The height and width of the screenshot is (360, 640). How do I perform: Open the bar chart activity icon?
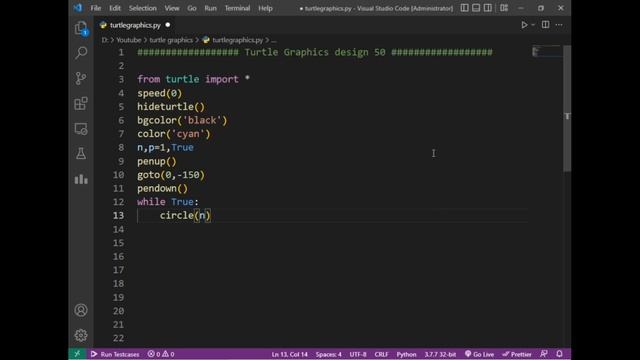pos(81,179)
